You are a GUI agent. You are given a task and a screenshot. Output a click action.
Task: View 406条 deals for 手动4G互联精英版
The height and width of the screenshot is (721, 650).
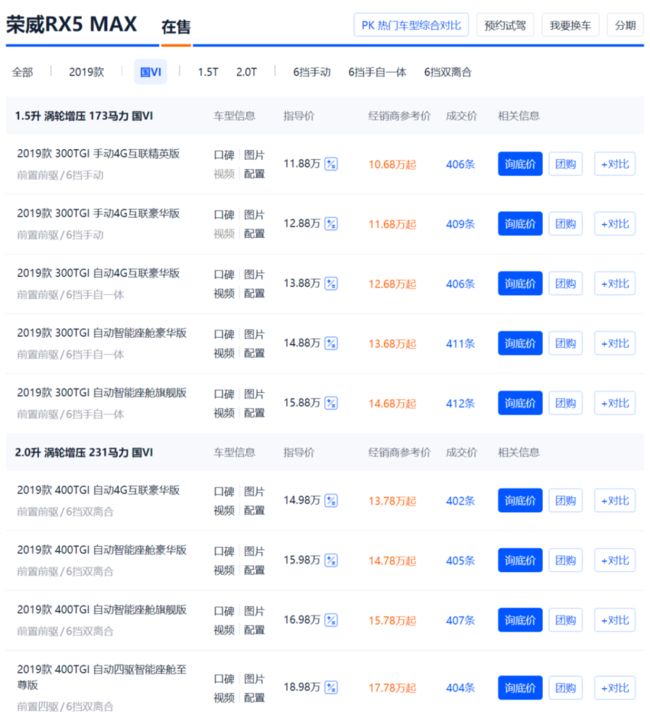click(460, 164)
